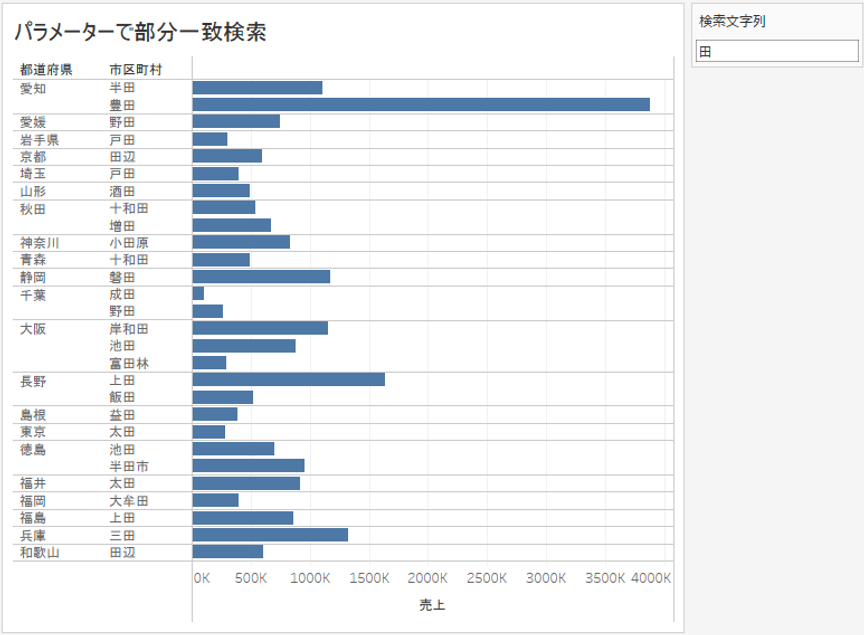
Task: Click the 磐田 city label
Action: click(x=122, y=278)
